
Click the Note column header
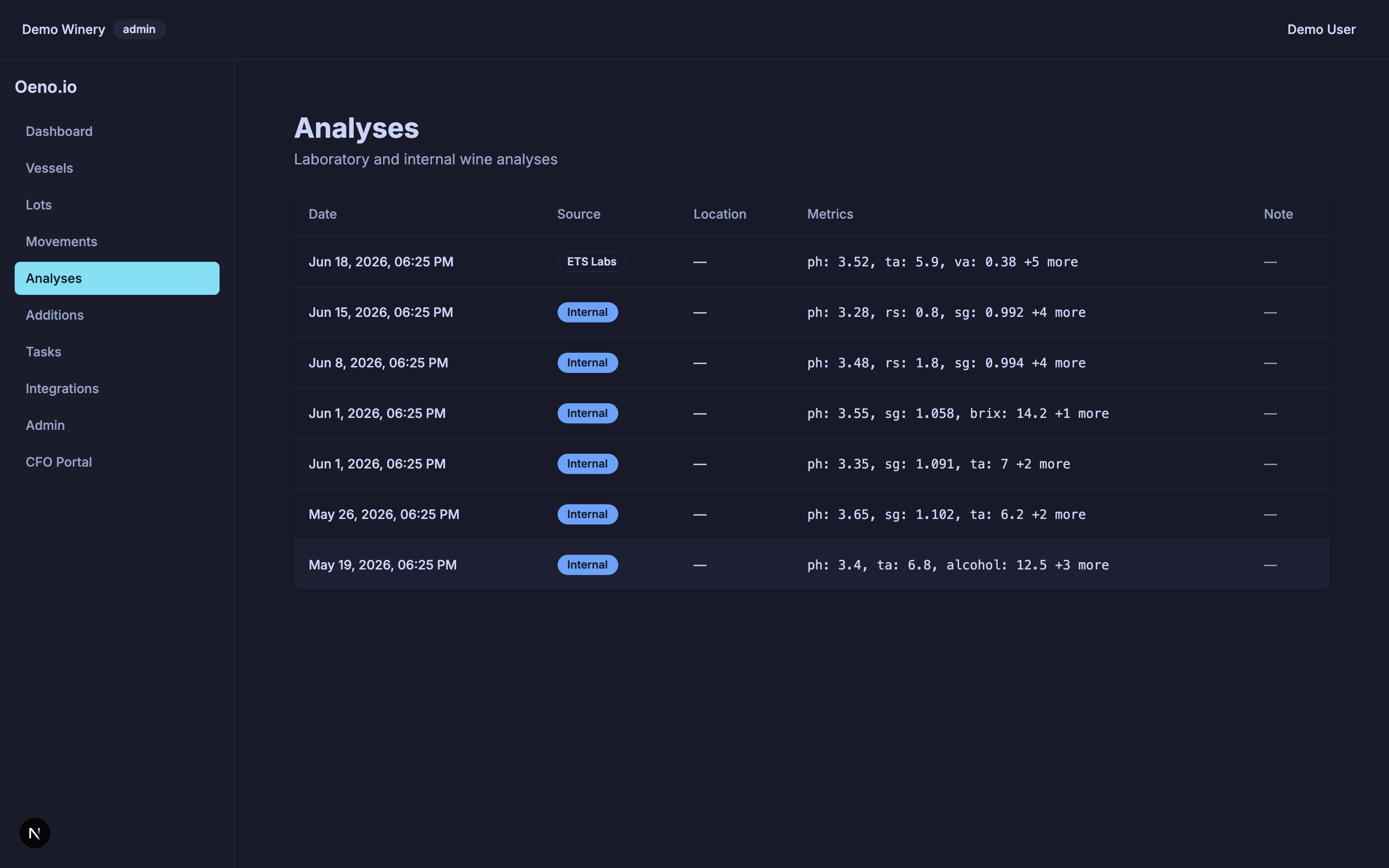tap(1278, 214)
